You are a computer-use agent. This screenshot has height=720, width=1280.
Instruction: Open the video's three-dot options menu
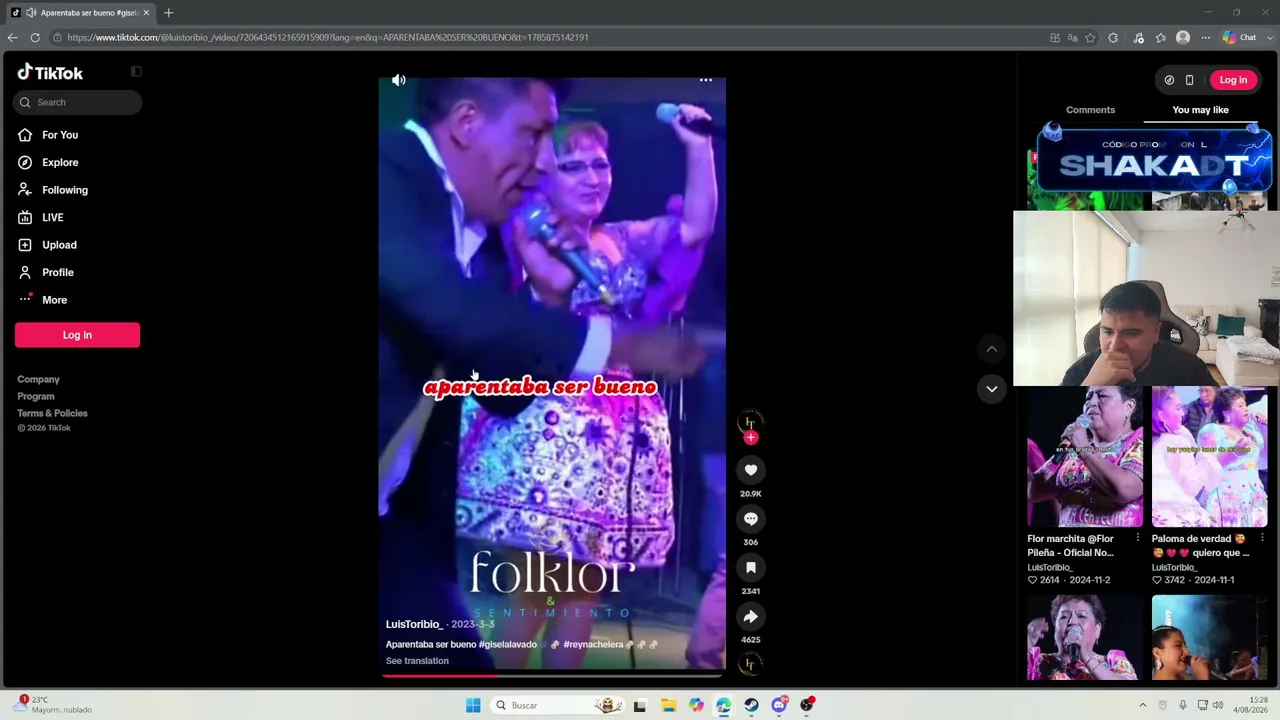(706, 80)
